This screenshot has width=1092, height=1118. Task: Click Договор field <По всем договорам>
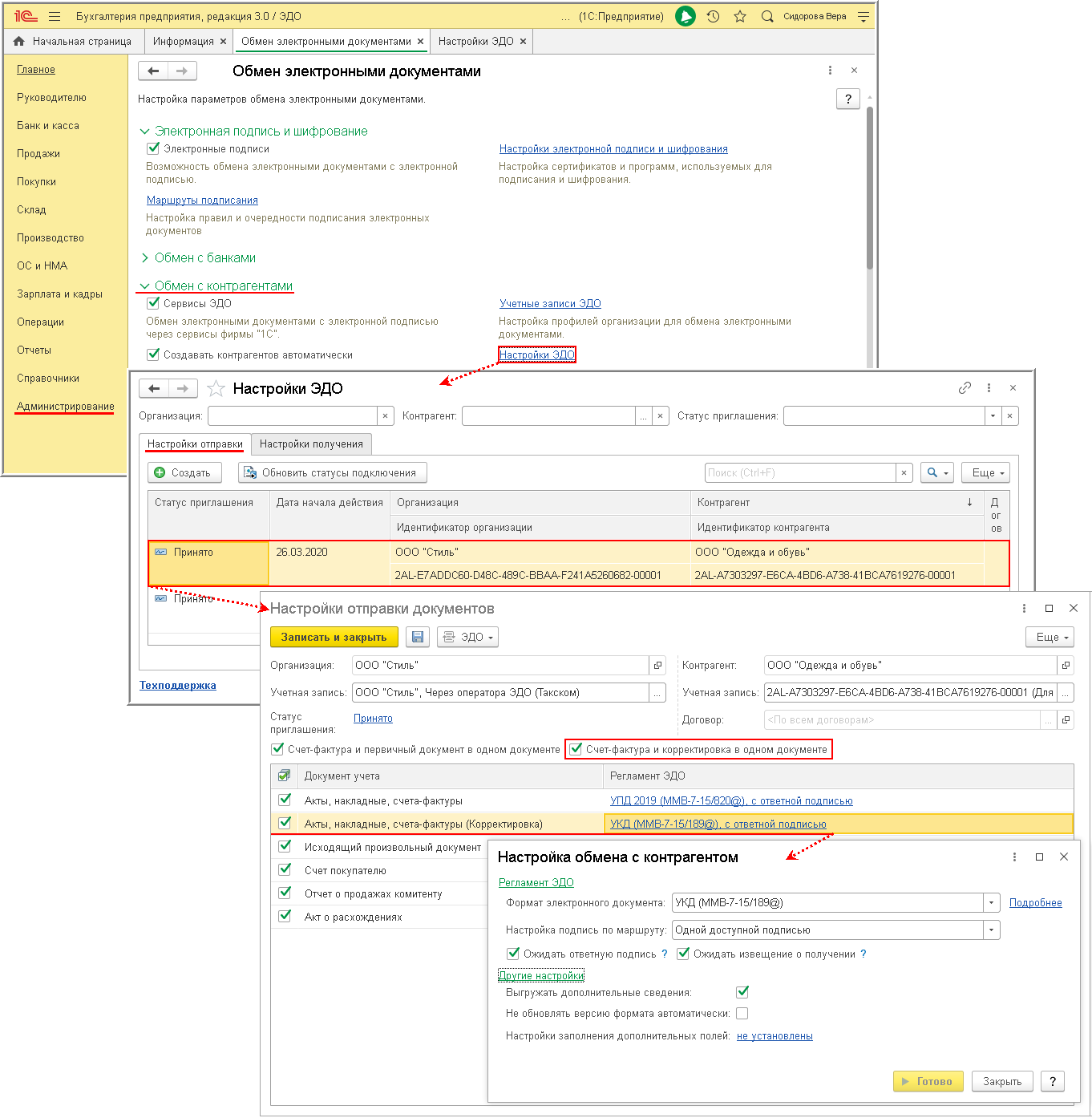coord(902,720)
